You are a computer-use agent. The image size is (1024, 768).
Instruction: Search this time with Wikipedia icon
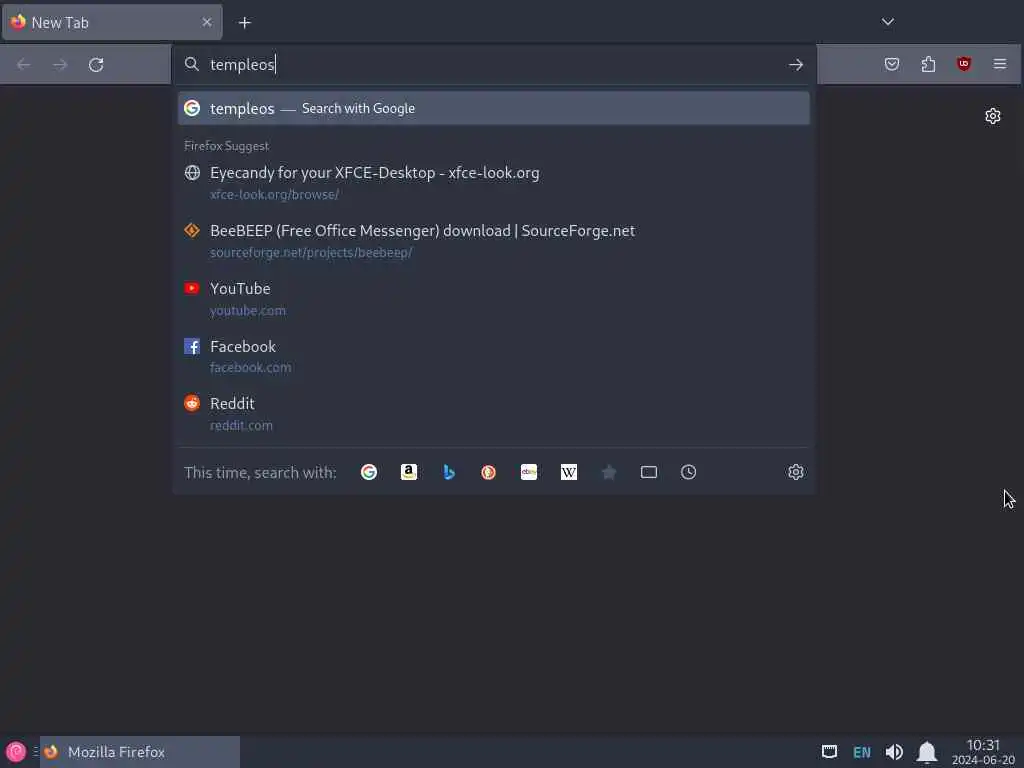[x=569, y=472]
